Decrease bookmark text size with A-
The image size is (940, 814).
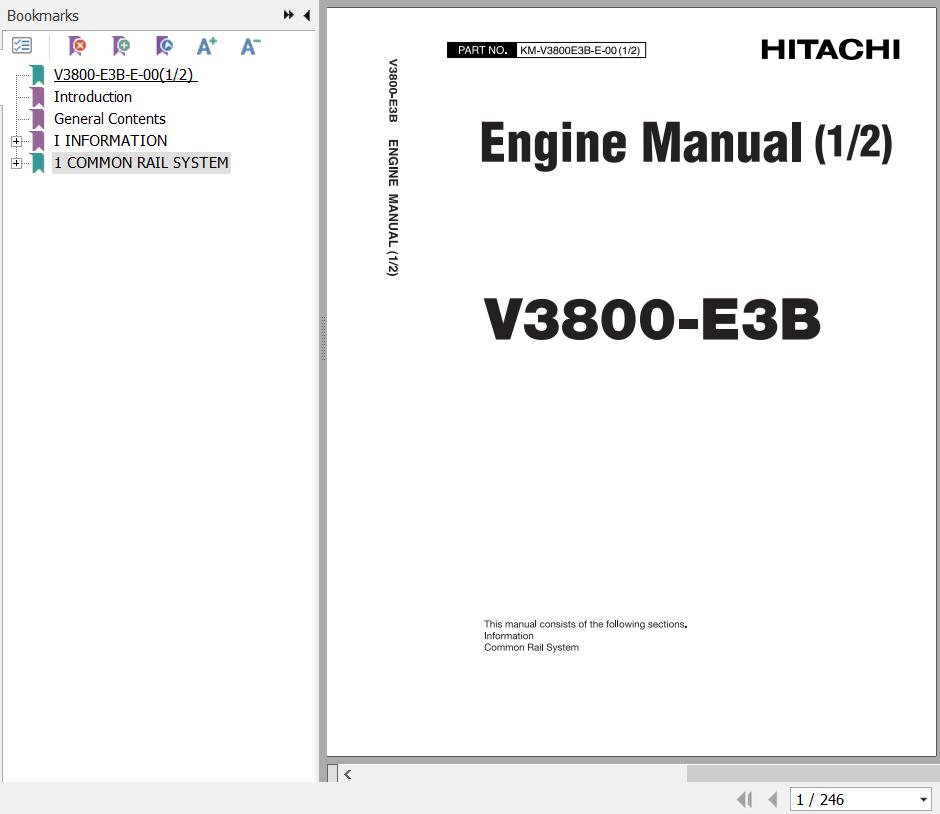pos(250,46)
